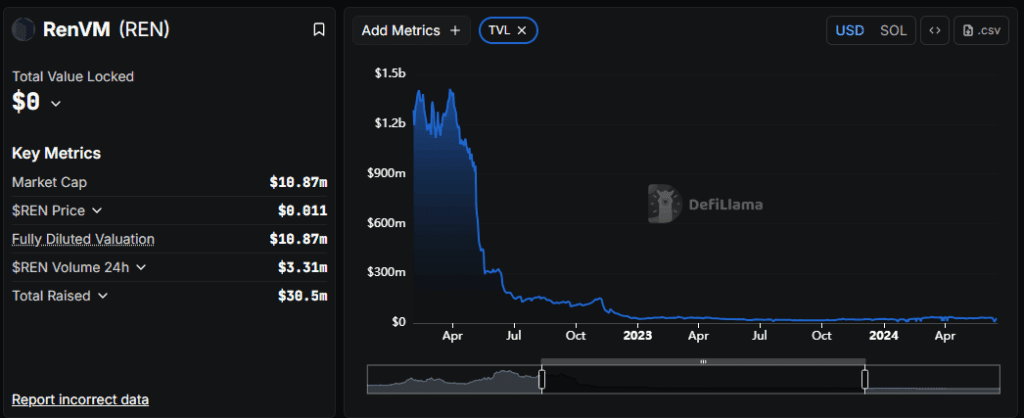Viewport: 1024px width, 418px height.
Task: Remove the TVL metric with X
Action: 522,30
